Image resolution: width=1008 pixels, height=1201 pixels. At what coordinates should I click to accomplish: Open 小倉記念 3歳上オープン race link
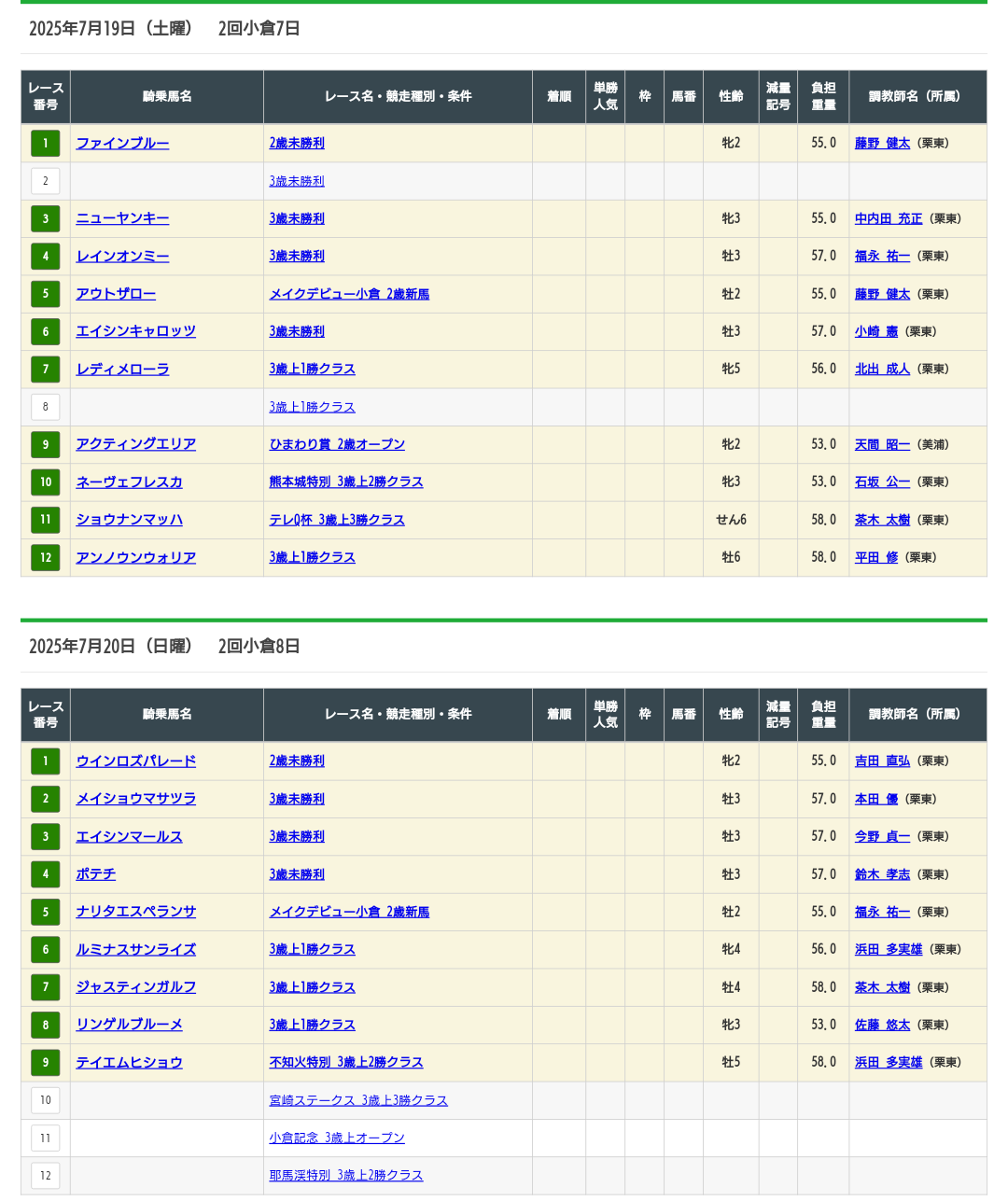tap(337, 1138)
